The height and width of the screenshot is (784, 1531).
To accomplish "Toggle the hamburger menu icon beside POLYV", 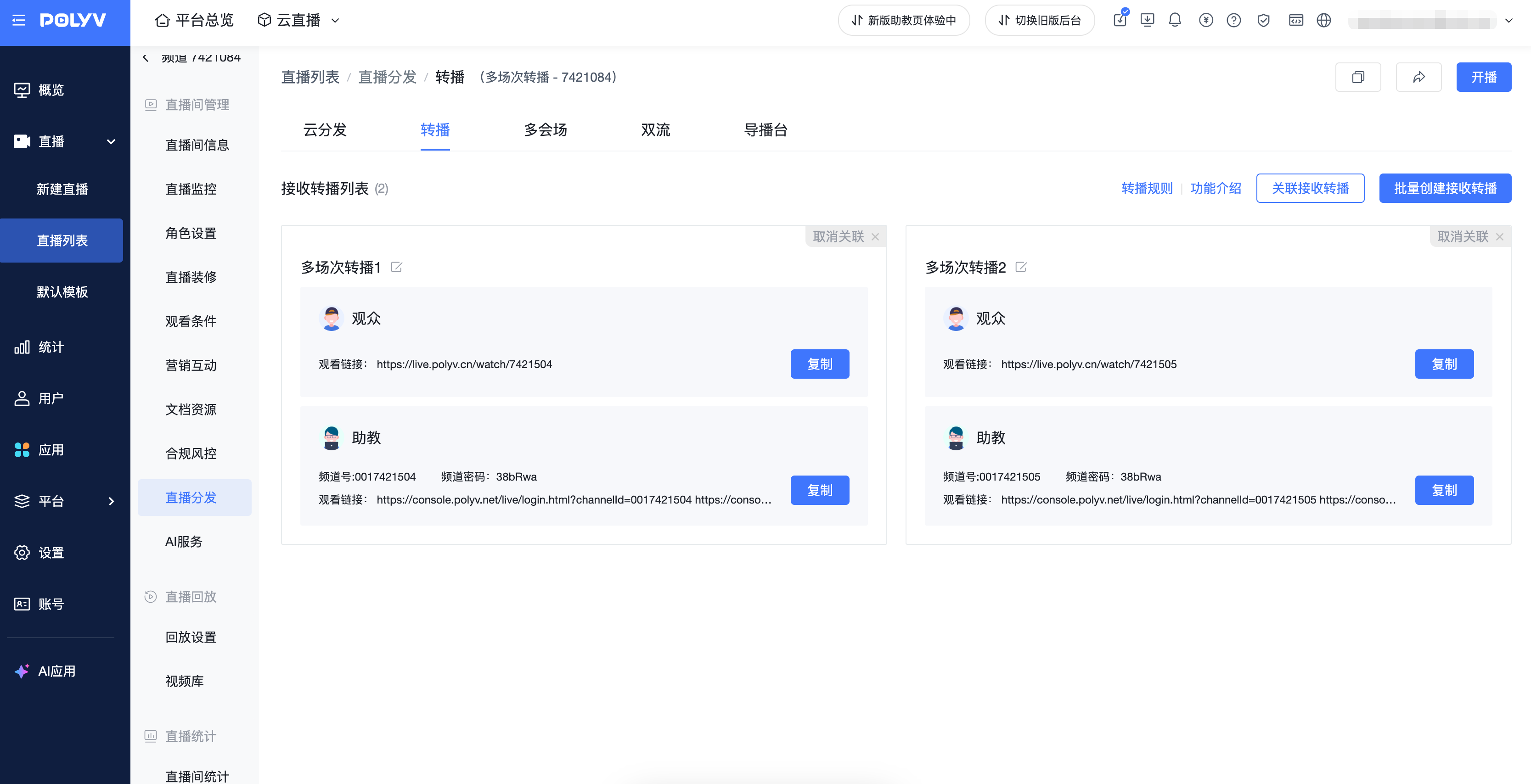I will click(x=19, y=20).
